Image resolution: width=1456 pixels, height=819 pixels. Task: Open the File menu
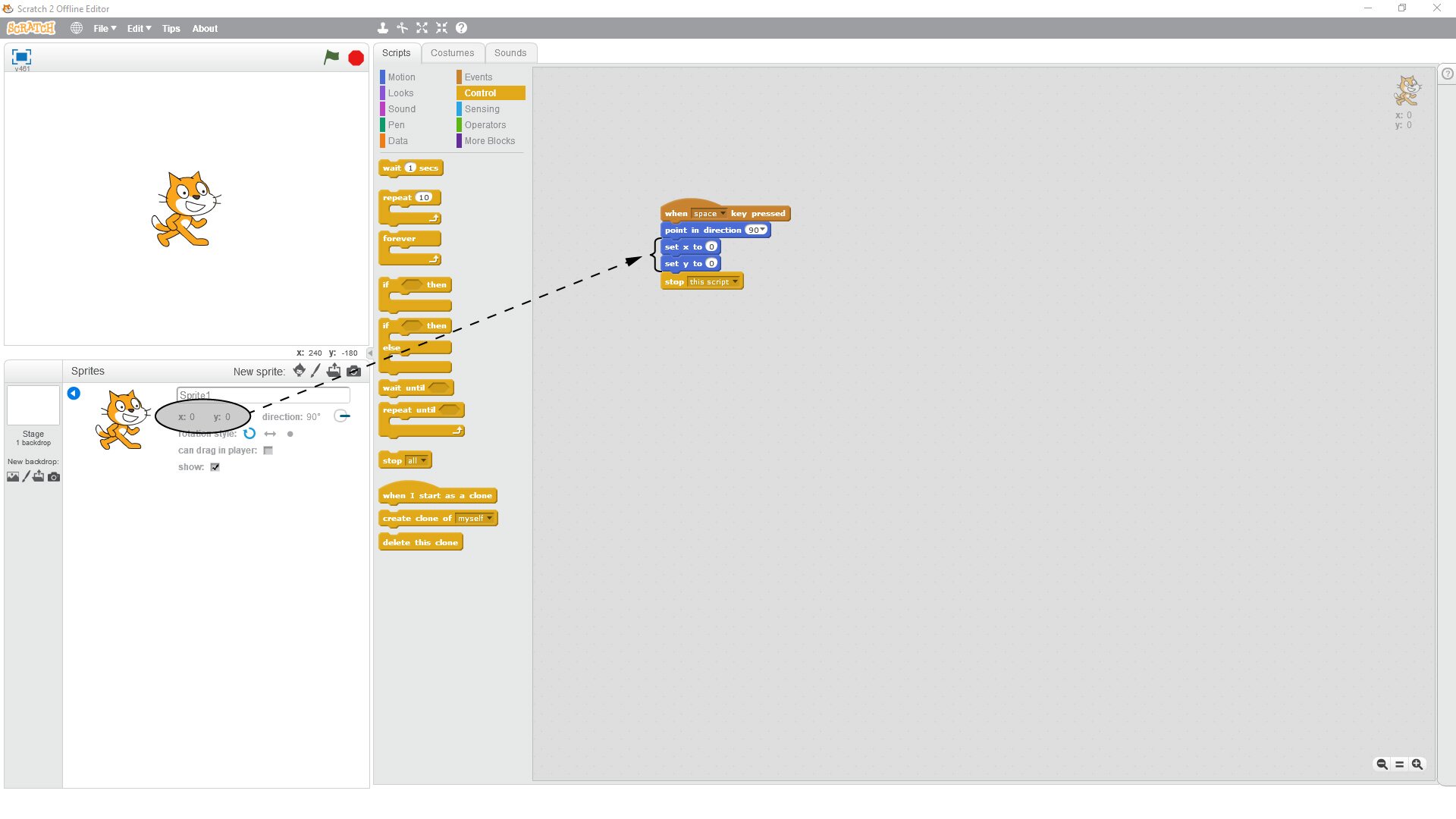click(104, 29)
